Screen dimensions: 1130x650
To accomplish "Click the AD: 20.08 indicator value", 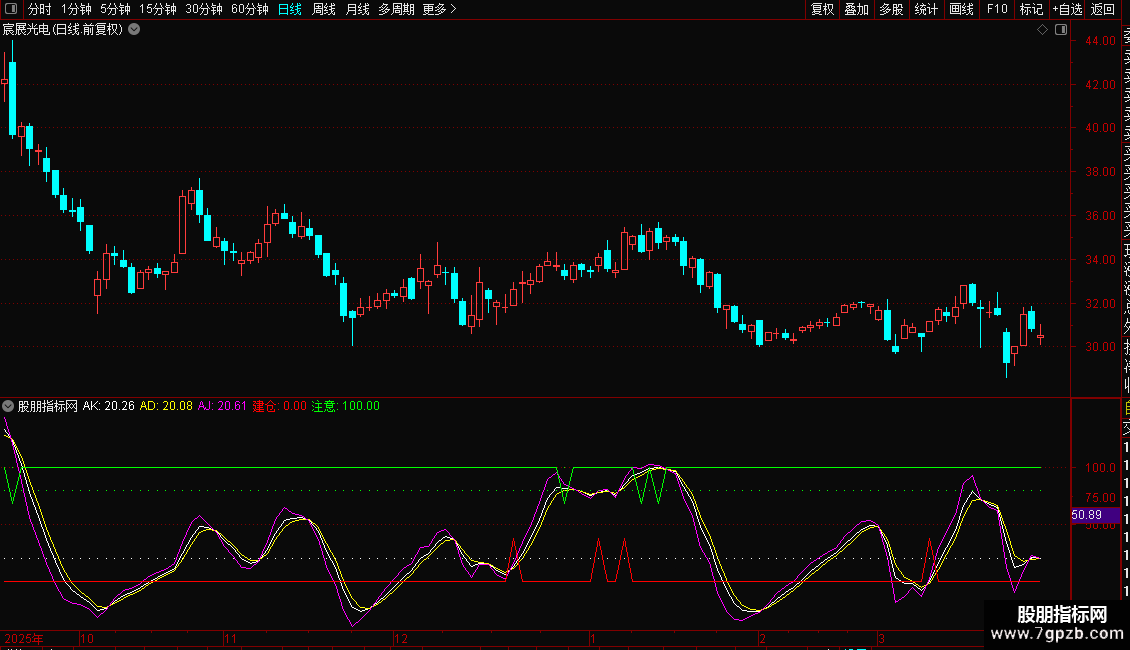I will click(166, 406).
